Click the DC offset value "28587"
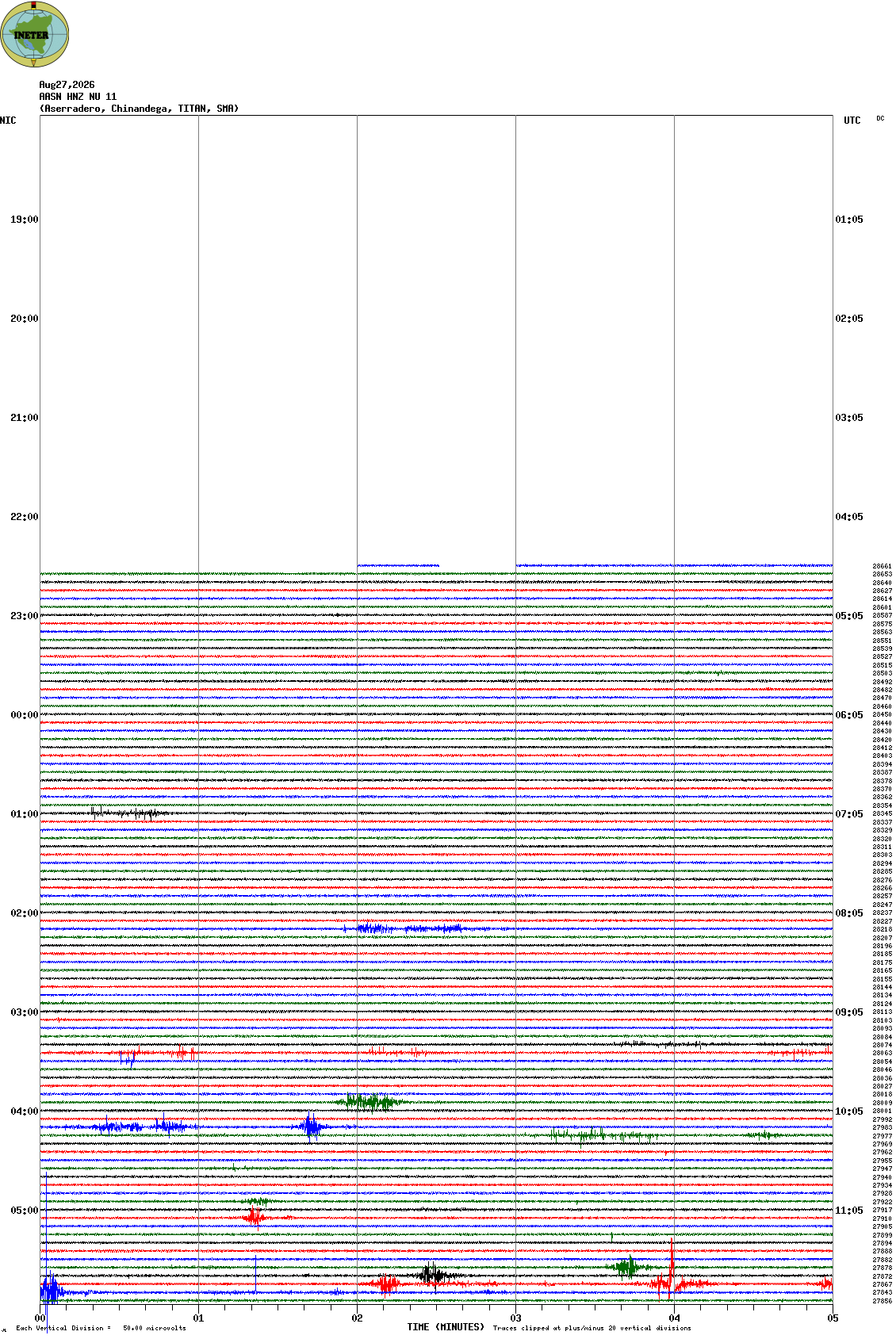896x1339 pixels. [x=883, y=615]
